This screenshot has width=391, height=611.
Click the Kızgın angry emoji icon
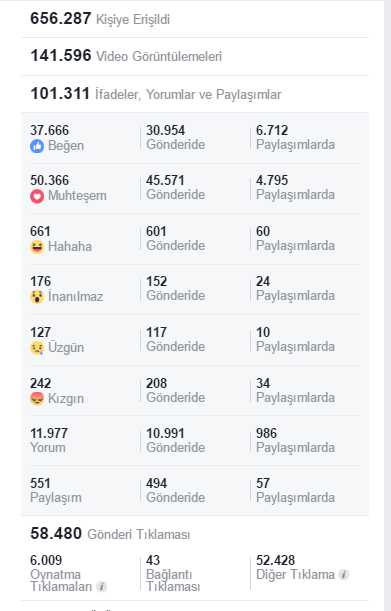pos(37,399)
